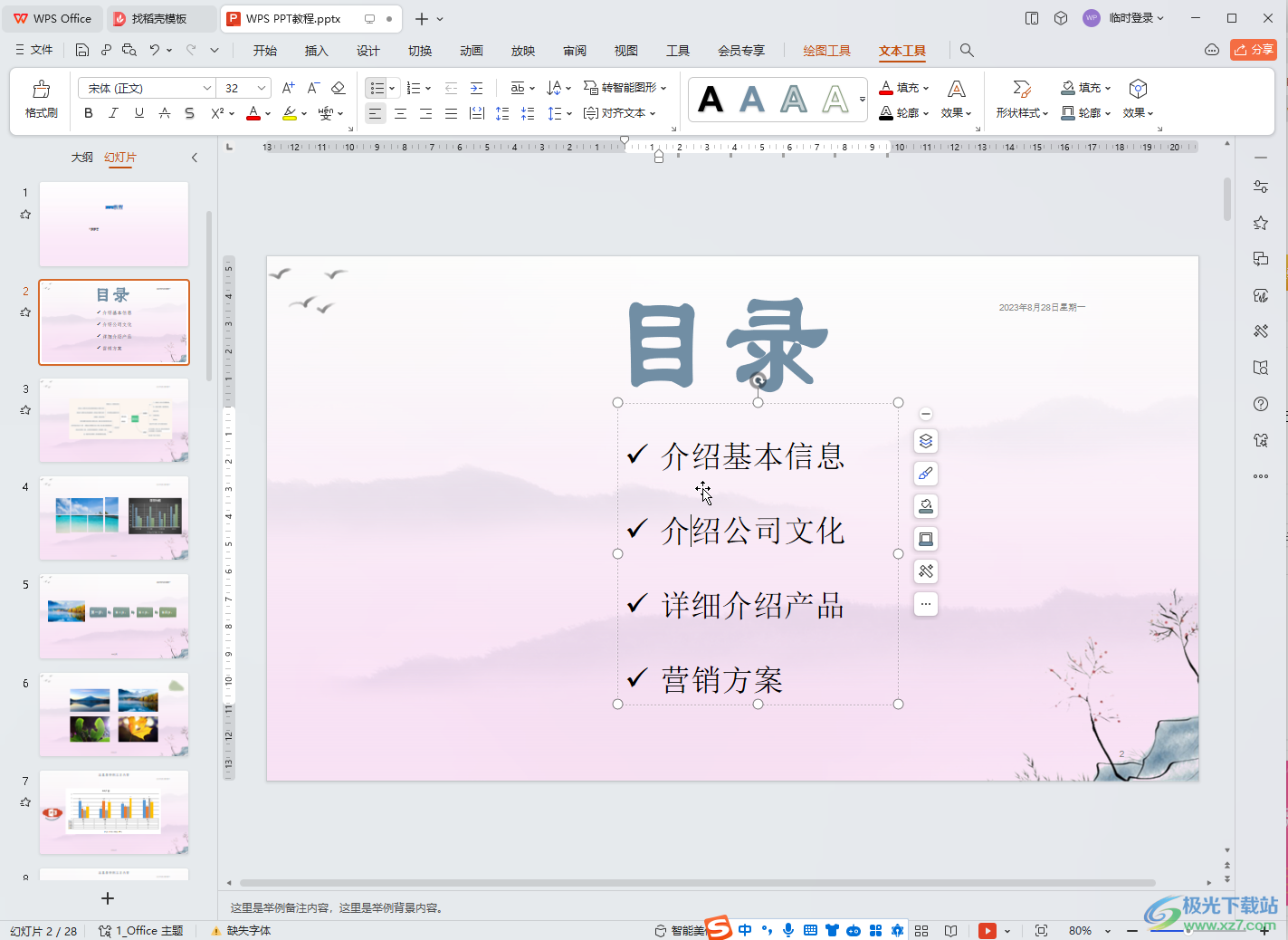The height and width of the screenshot is (940, 1288).
Task: Switch to the 开始 Home tab
Action: (x=265, y=51)
